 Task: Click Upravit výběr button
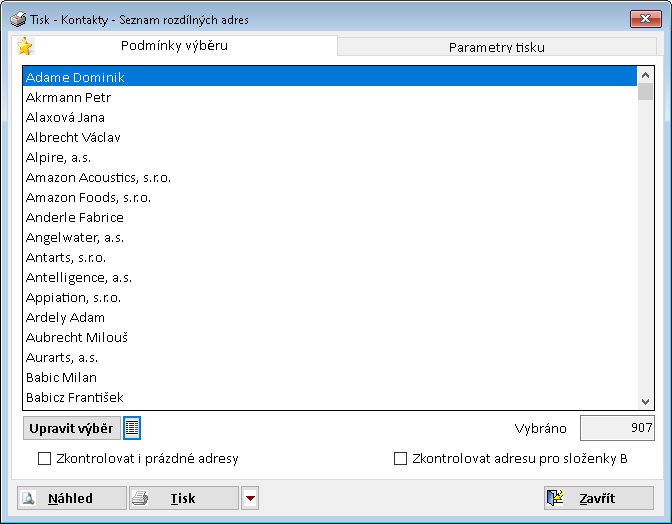pyautogui.click(x=71, y=428)
